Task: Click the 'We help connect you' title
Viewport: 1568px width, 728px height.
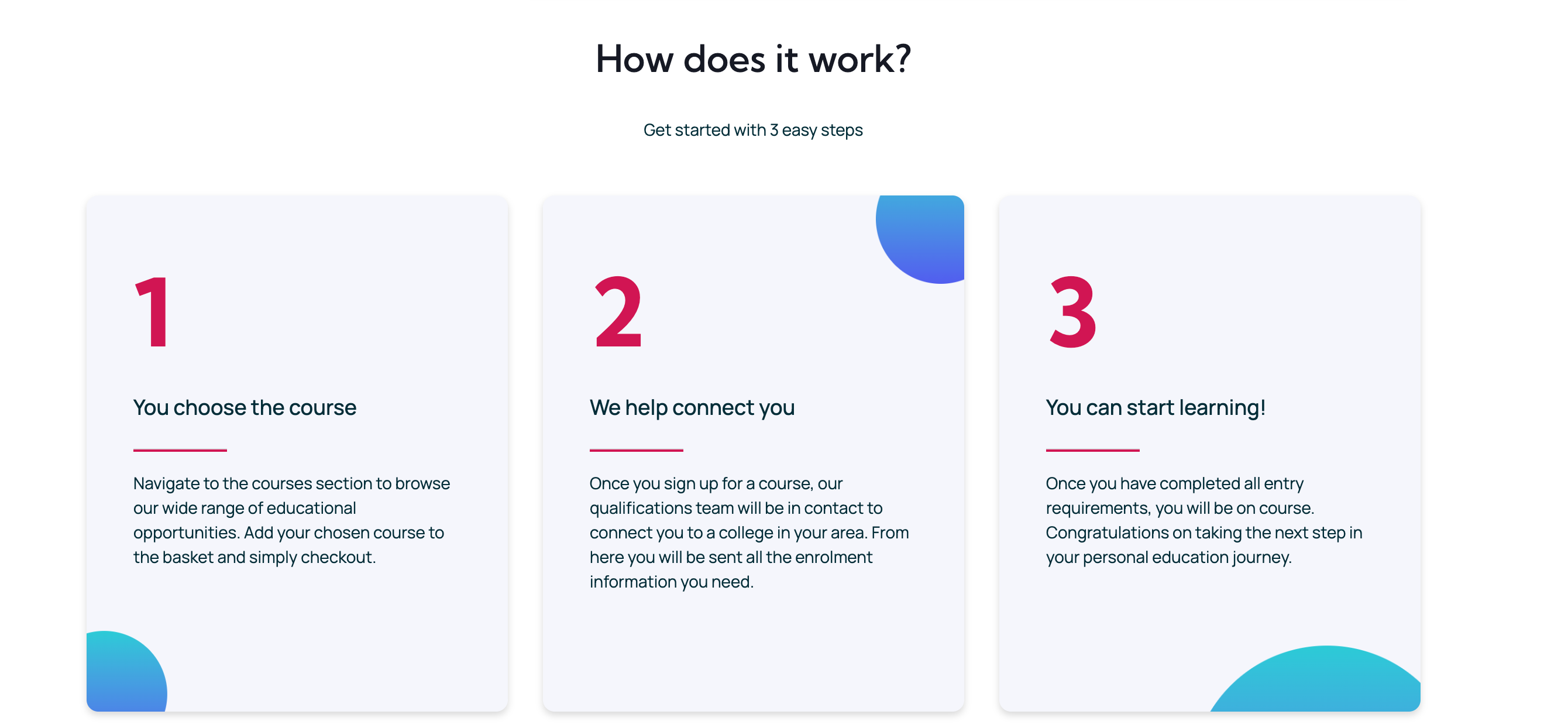Action: point(692,407)
